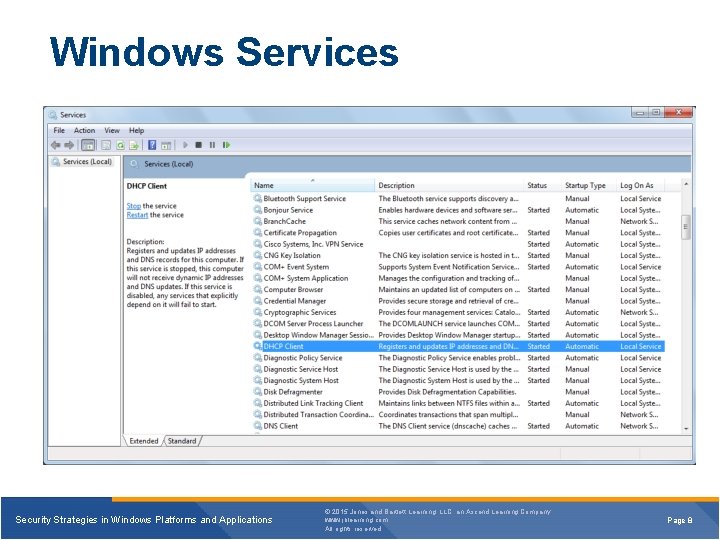Click the Start Service play icon
720x540 pixels.
tap(186, 145)
